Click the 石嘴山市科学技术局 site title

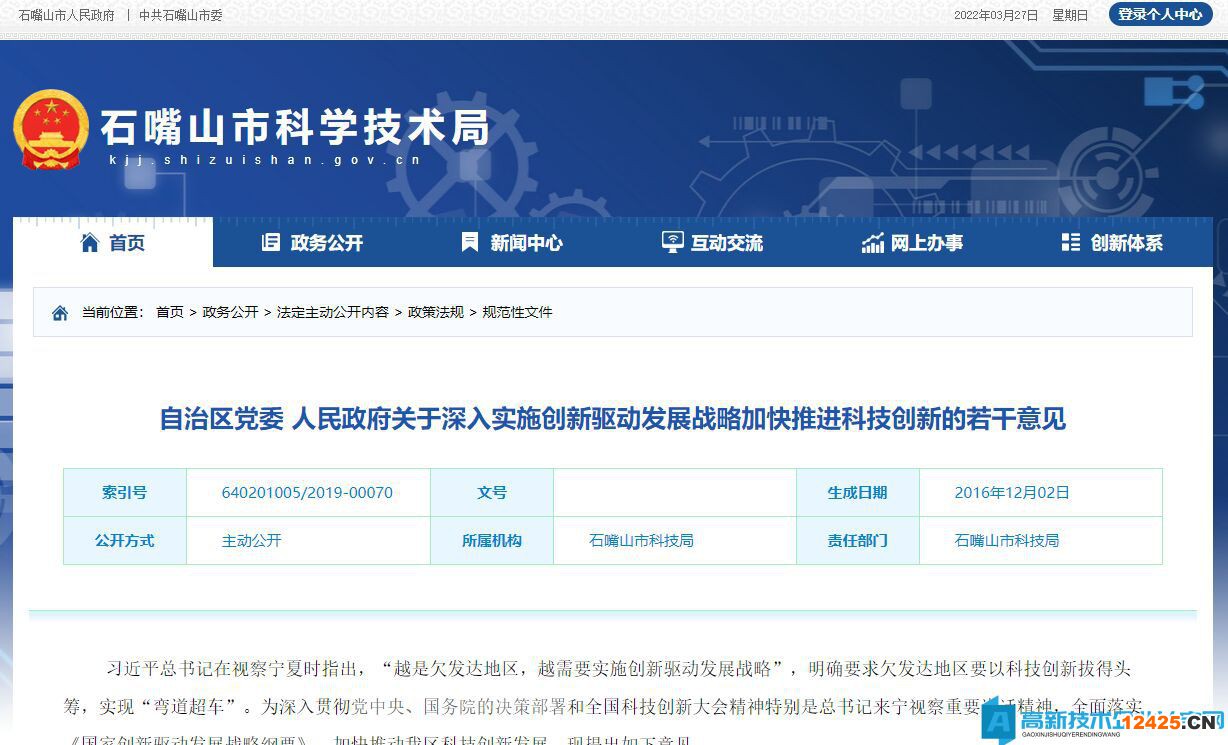click(x=295, y=128)
